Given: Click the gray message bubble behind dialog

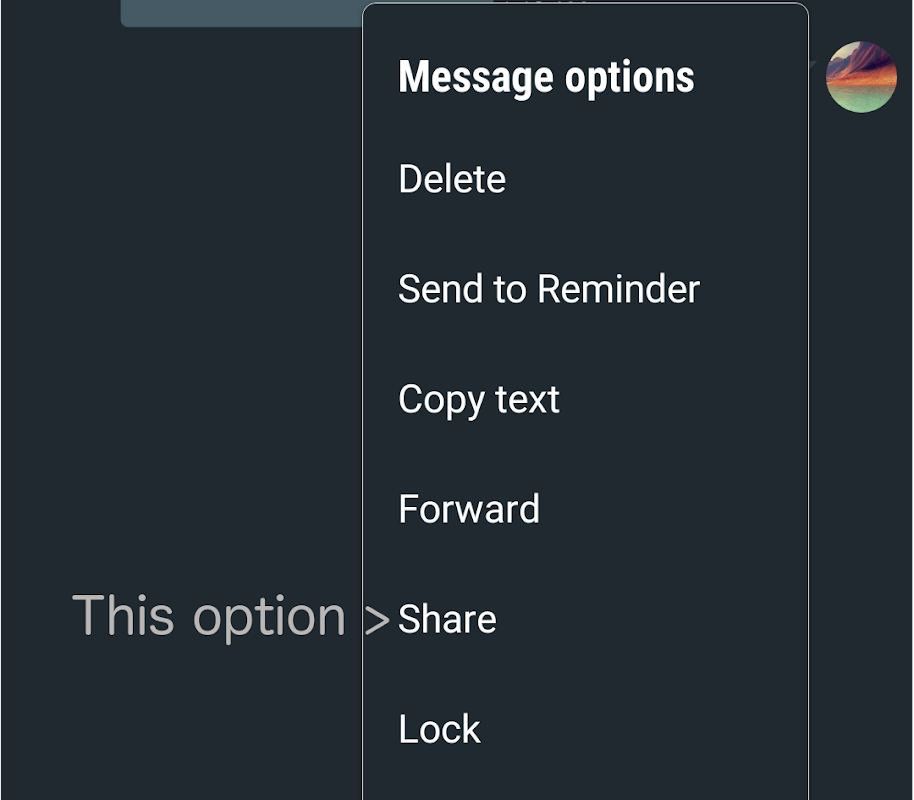Looking at the screenshot, I should [241, 13].
